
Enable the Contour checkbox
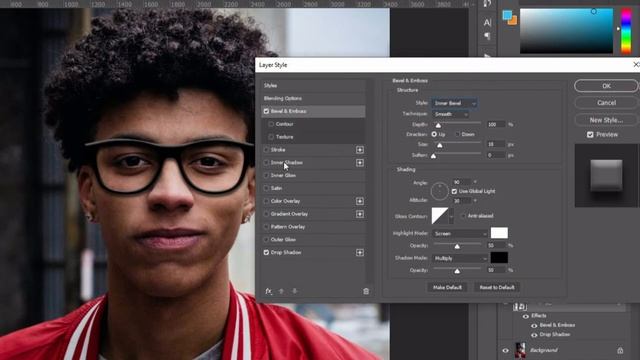point(271,124)
